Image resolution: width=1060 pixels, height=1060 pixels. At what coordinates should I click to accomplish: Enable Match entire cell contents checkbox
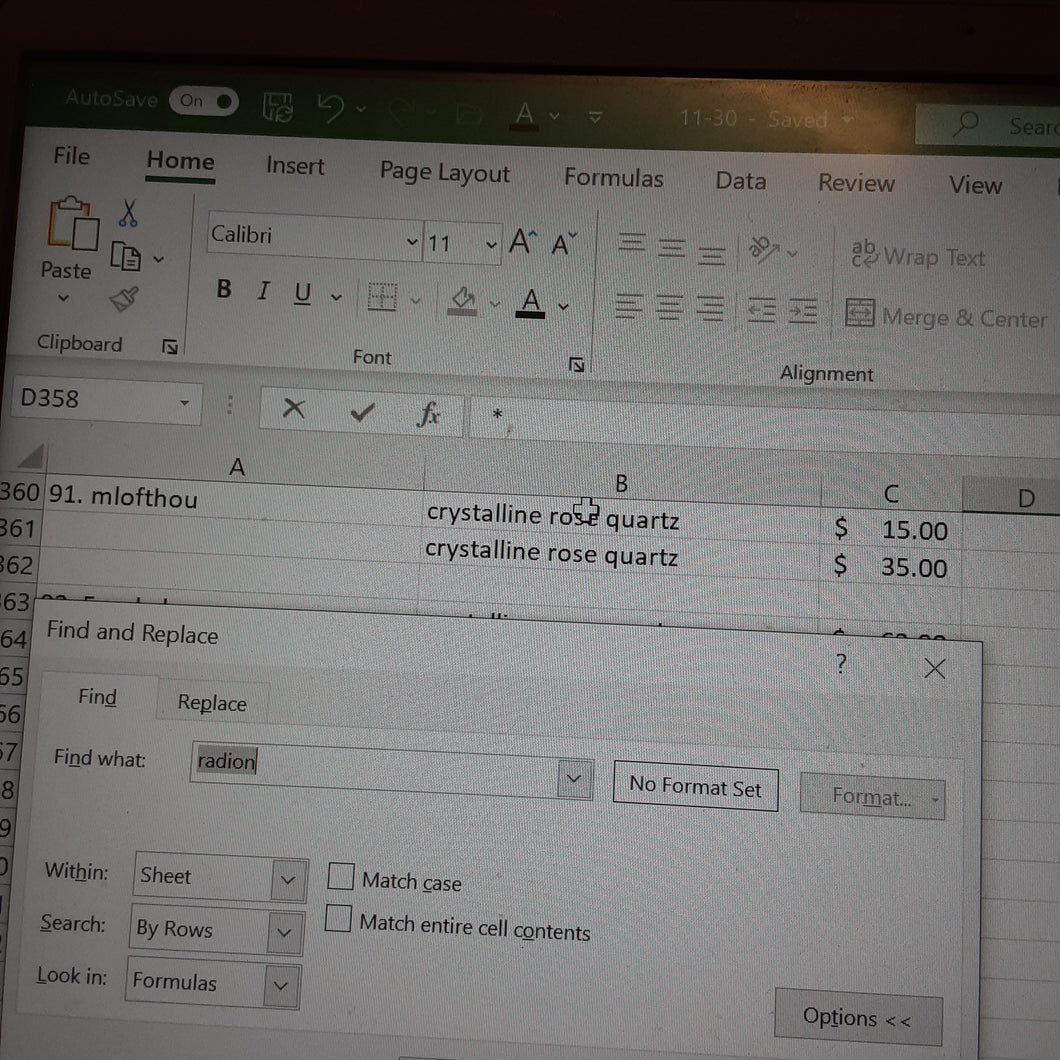click(x=338, y=918)
